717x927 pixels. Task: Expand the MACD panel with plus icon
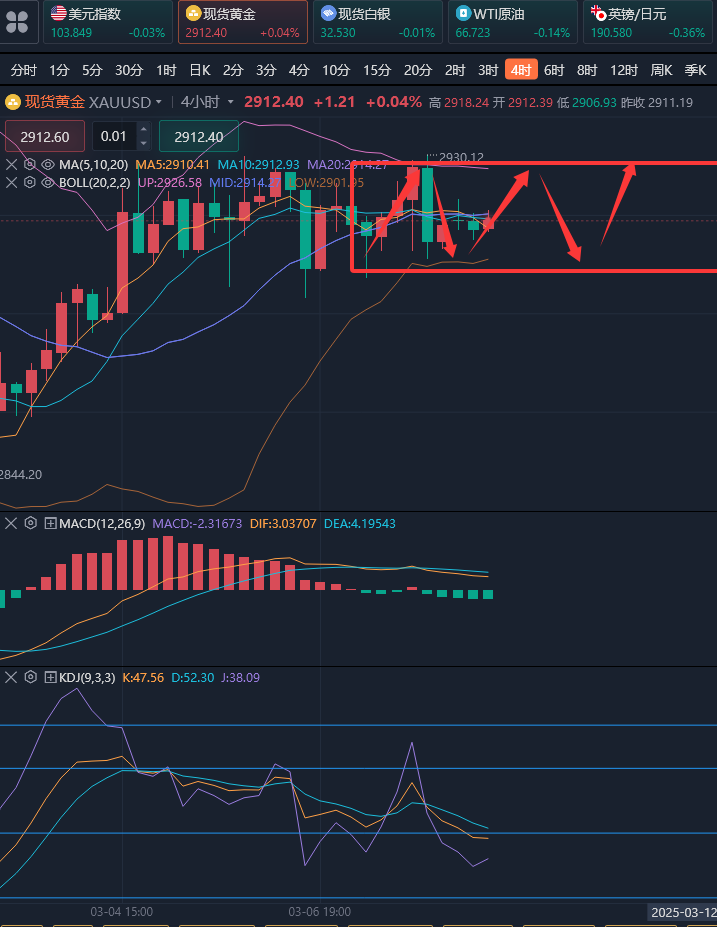(x=51, y=523)
